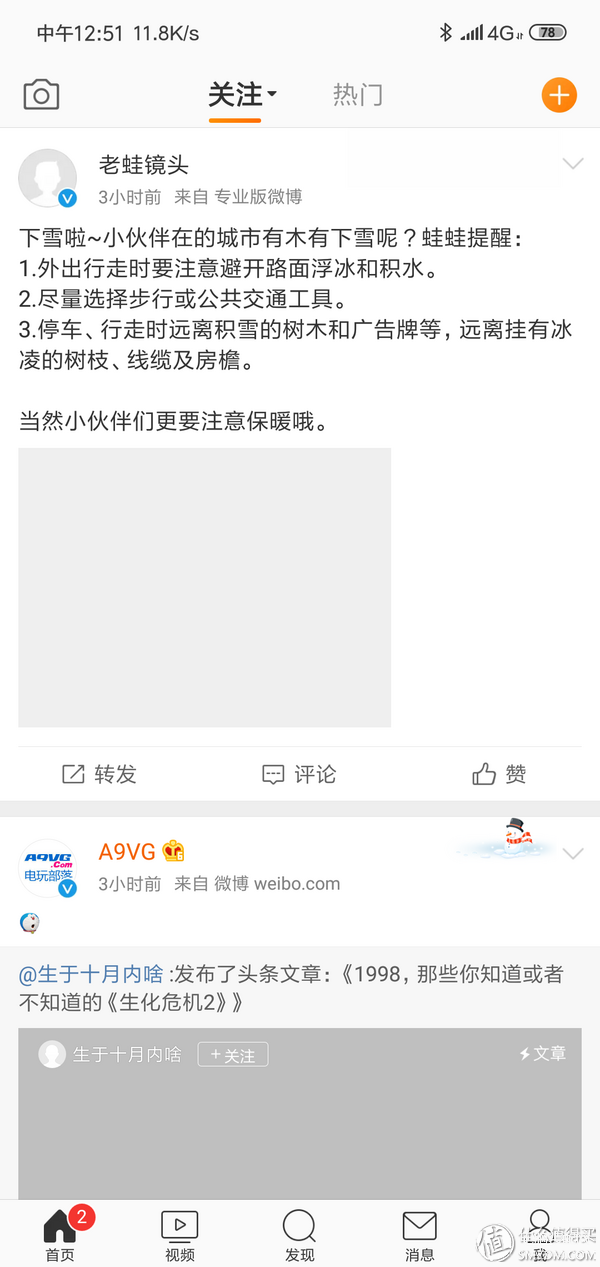Open the 我 profile tab

540,1234
